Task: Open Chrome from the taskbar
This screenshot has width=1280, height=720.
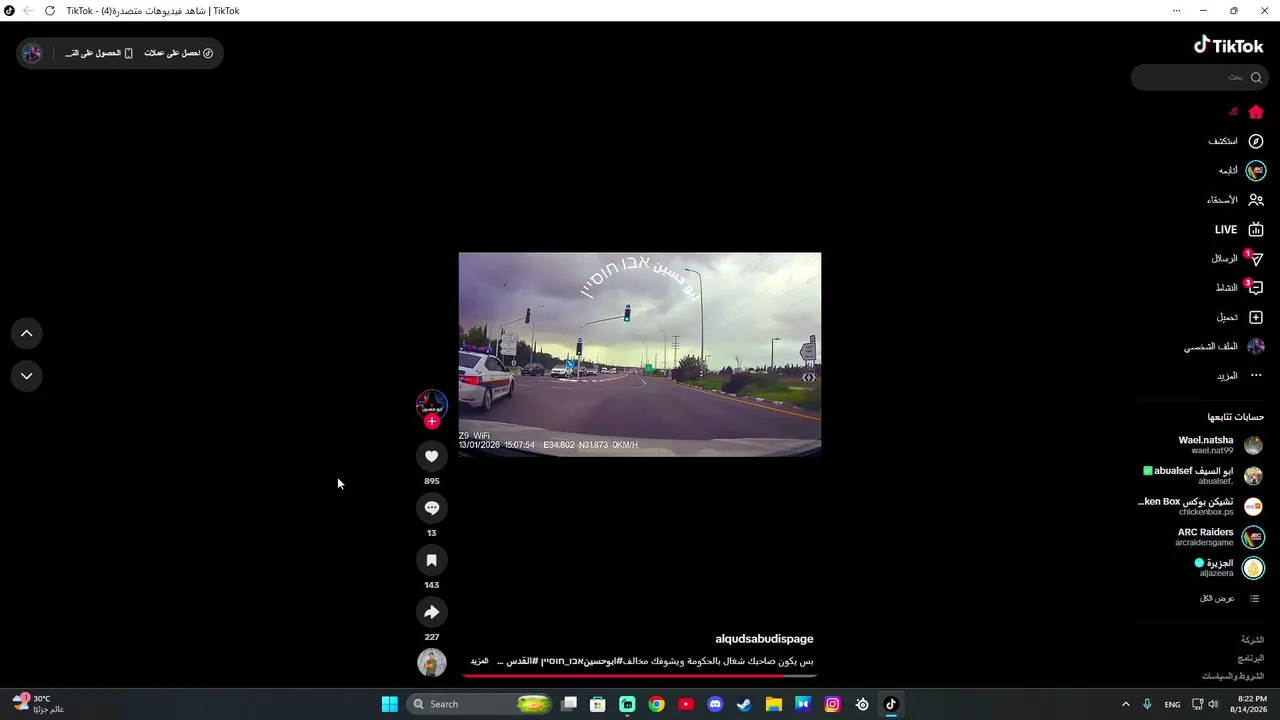Action: pos(656,704)
